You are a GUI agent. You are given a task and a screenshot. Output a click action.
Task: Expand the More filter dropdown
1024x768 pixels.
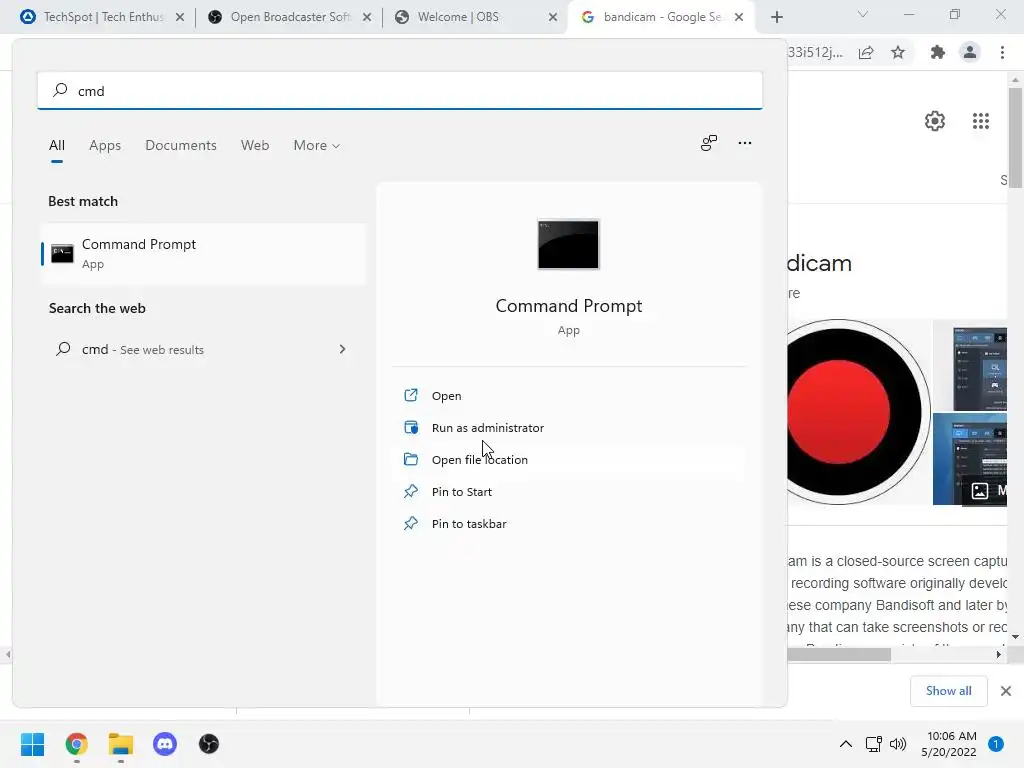point(316,145)
